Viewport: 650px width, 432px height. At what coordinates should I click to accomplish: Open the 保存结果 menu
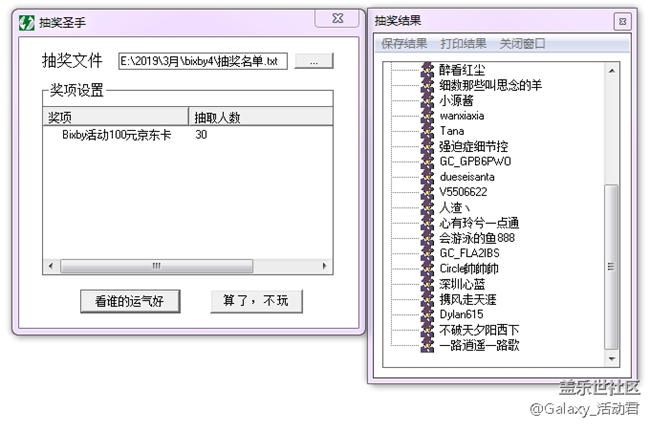(x=404, y=44)
